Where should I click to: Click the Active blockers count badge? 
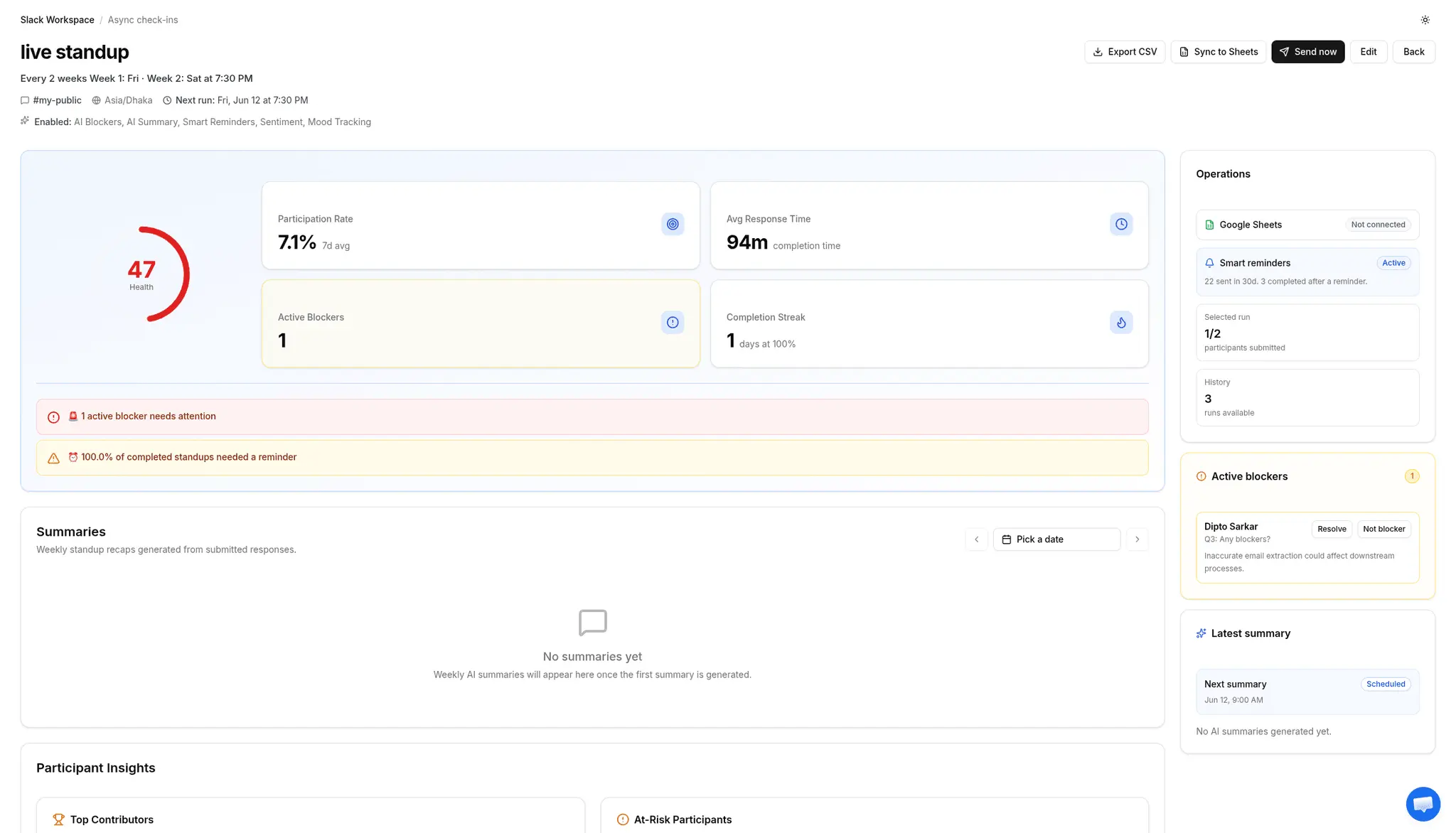point(1412,476)
